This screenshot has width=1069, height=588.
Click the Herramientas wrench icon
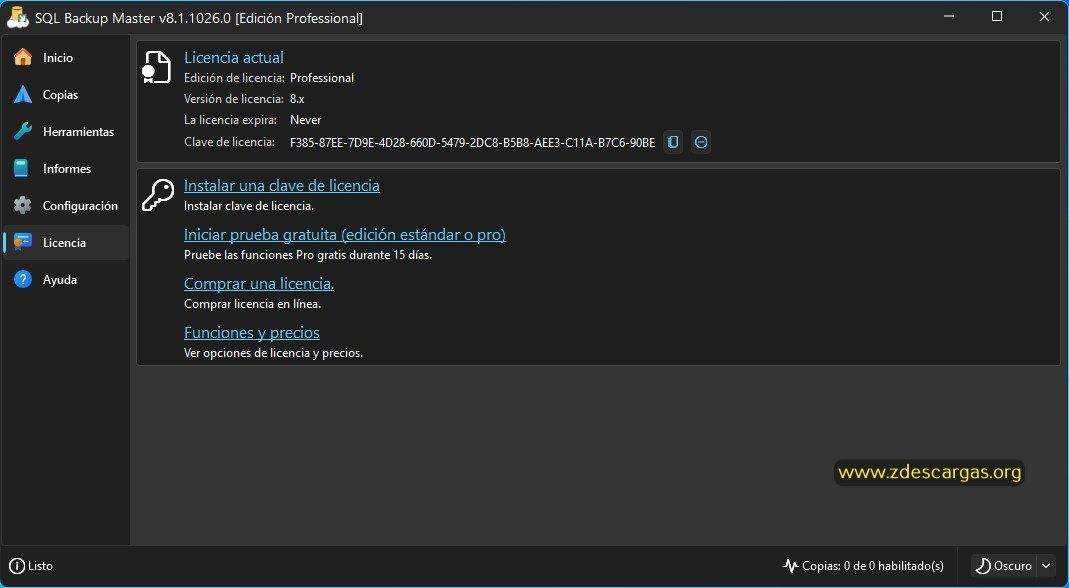[22, 132]
